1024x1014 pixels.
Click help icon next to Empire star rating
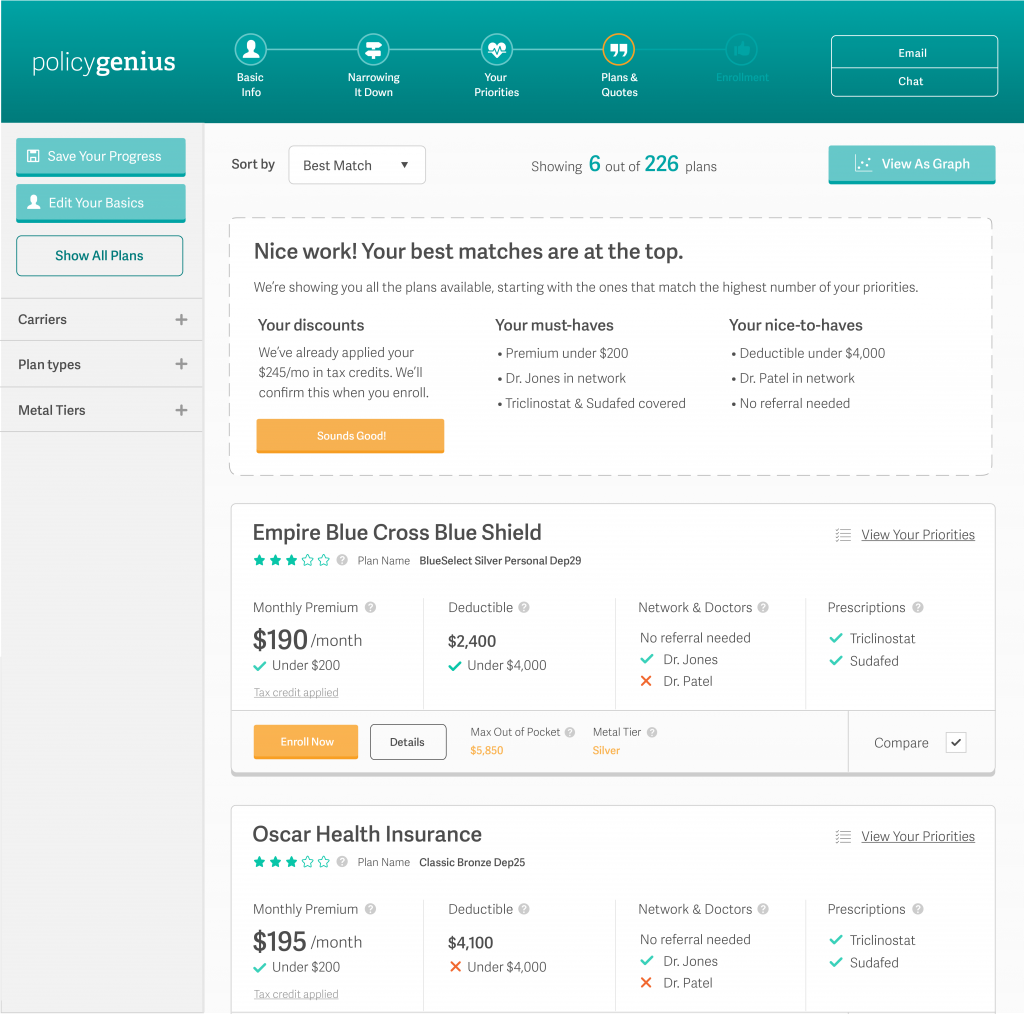click(x=342, y=560)
